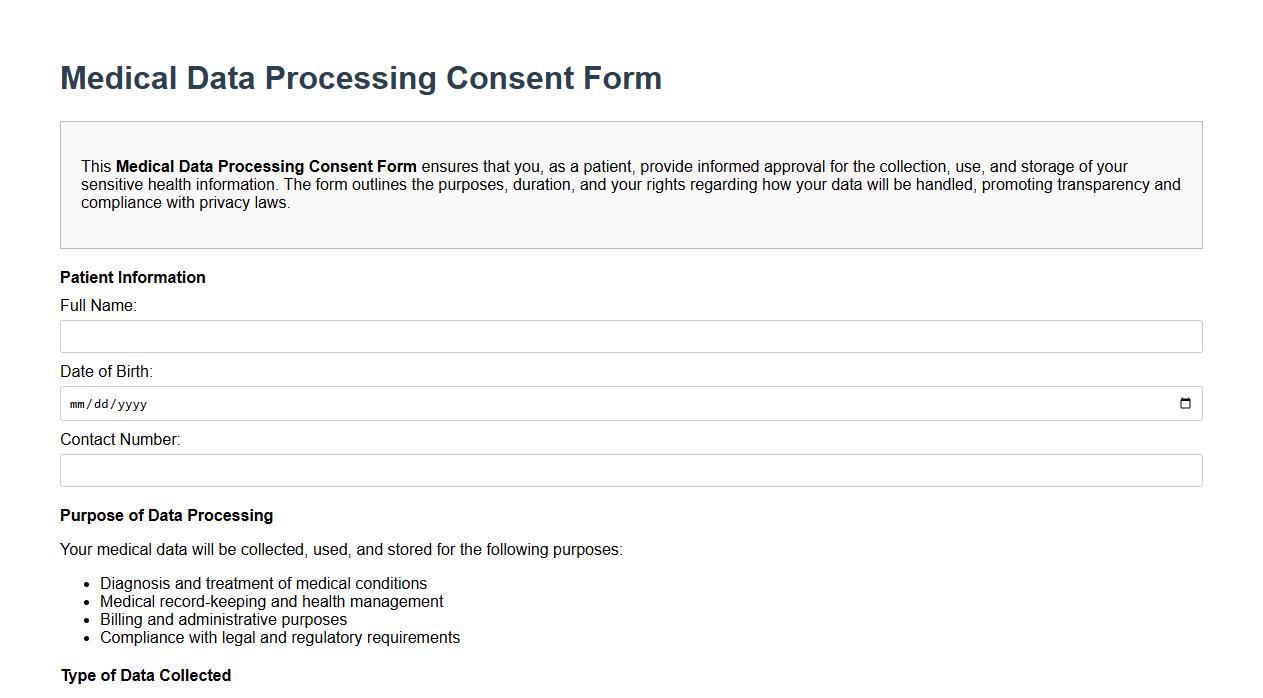Click the Full Name field label
The height and width of the screenshot is (698, 1263).
click(97, 305)
